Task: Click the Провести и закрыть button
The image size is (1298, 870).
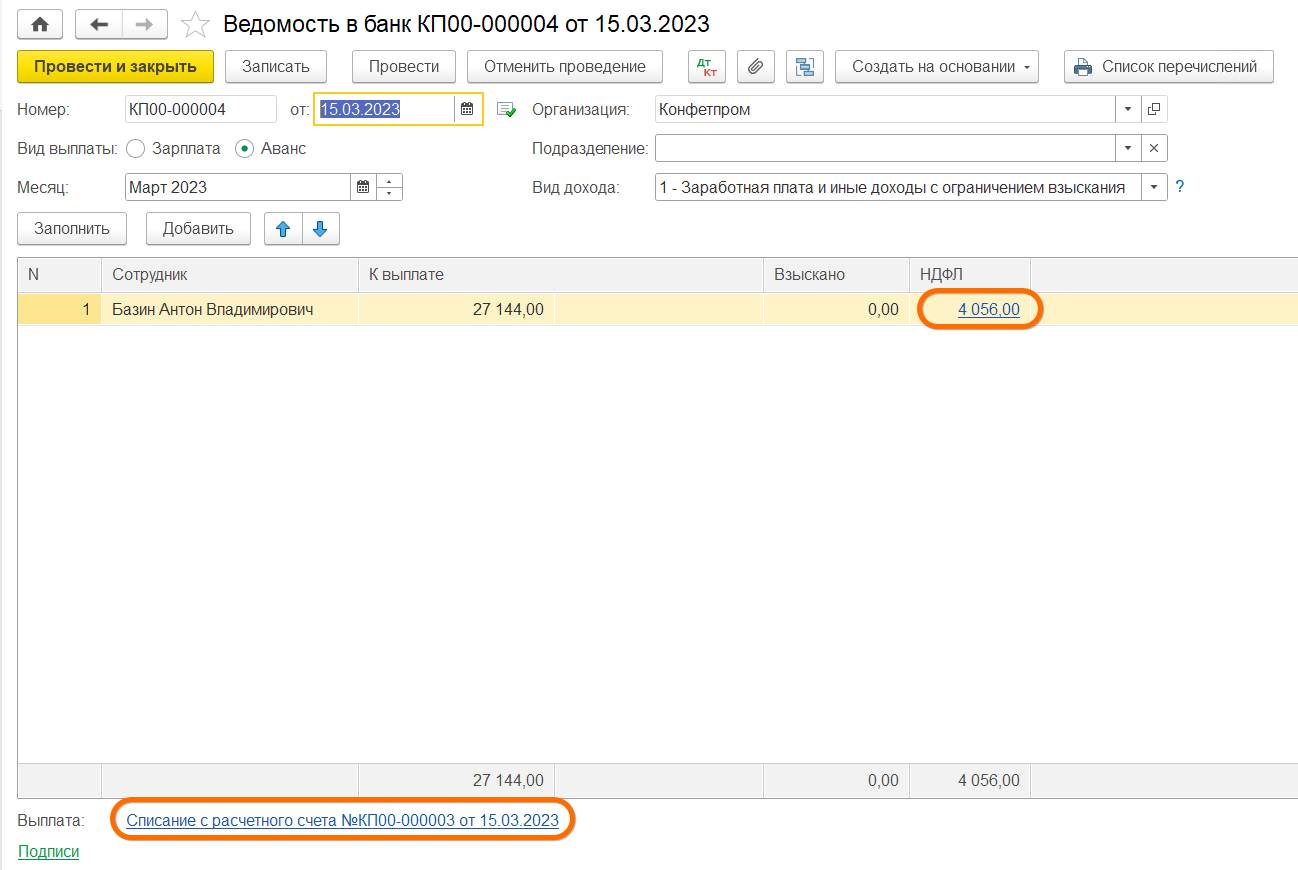Action: (115, 67)
